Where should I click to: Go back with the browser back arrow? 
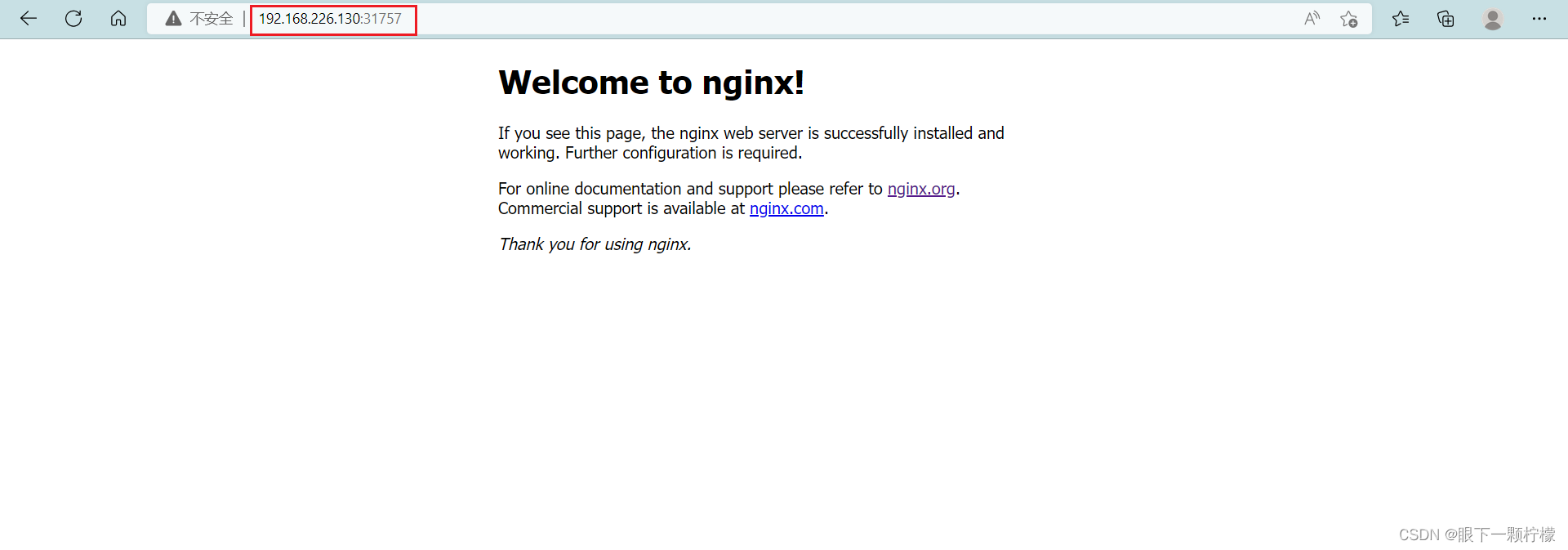pyautogui.click(x=29, y=19)
